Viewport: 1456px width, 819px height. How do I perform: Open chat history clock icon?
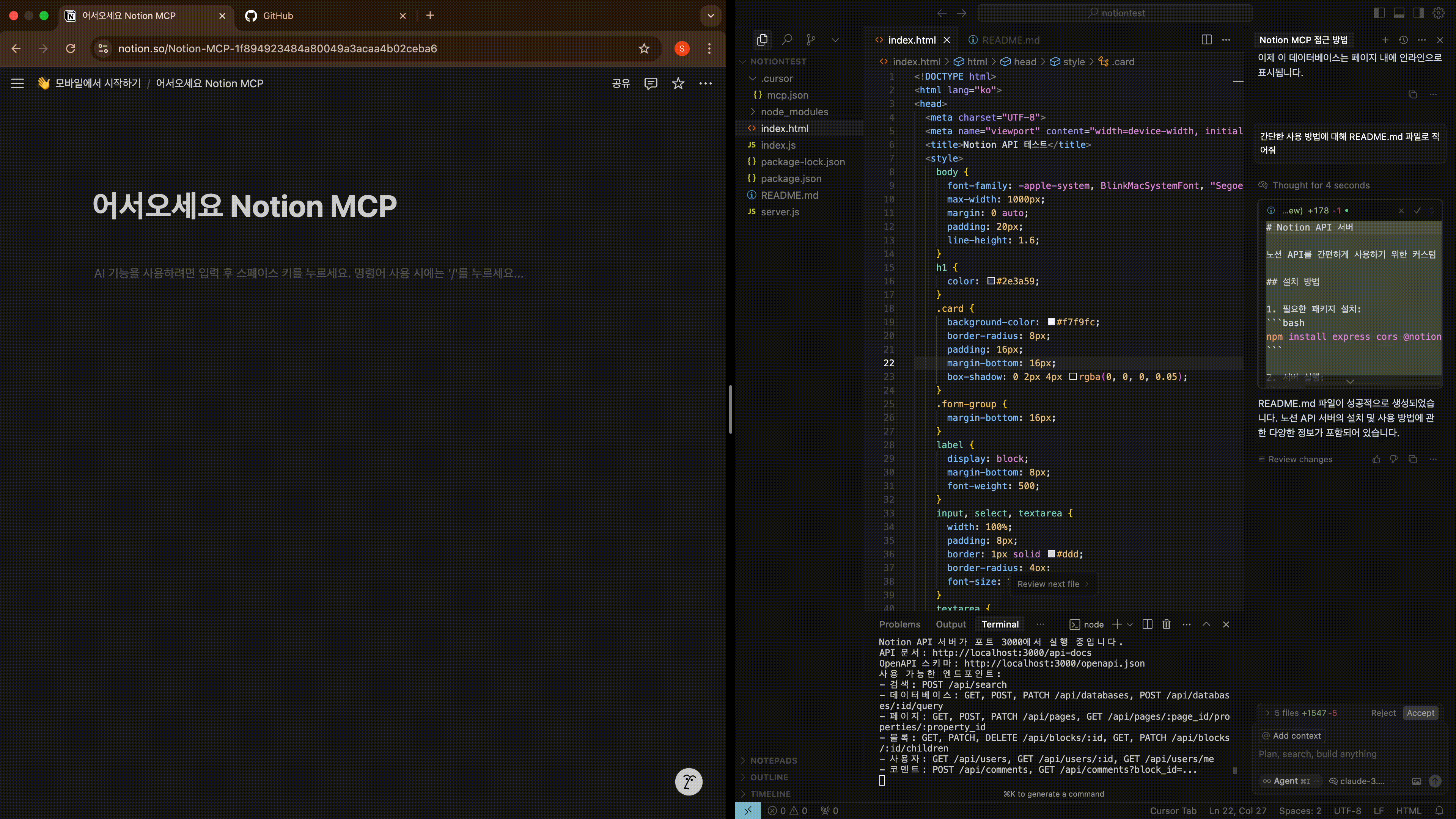click(1403, 40)
